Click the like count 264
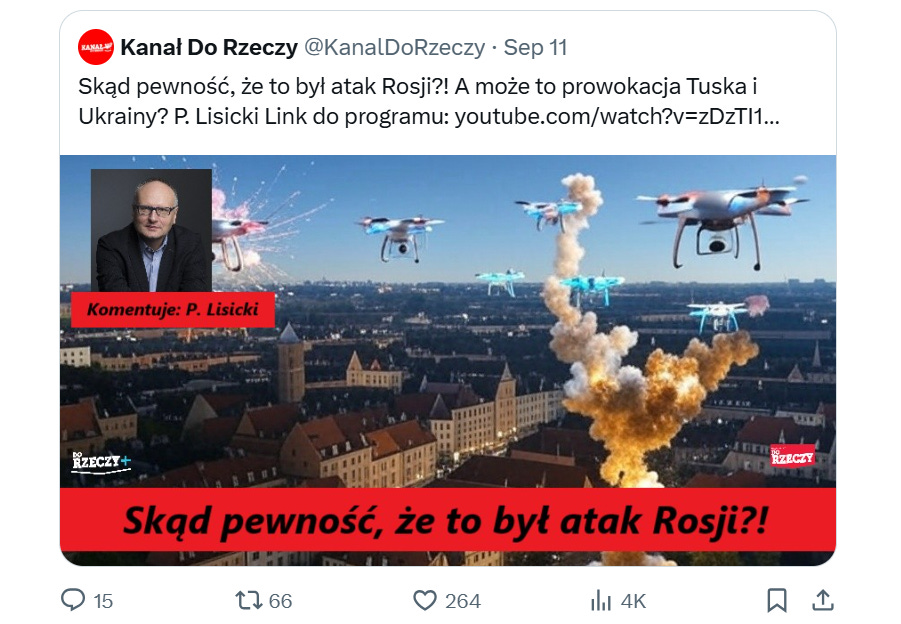 (463, 601)
